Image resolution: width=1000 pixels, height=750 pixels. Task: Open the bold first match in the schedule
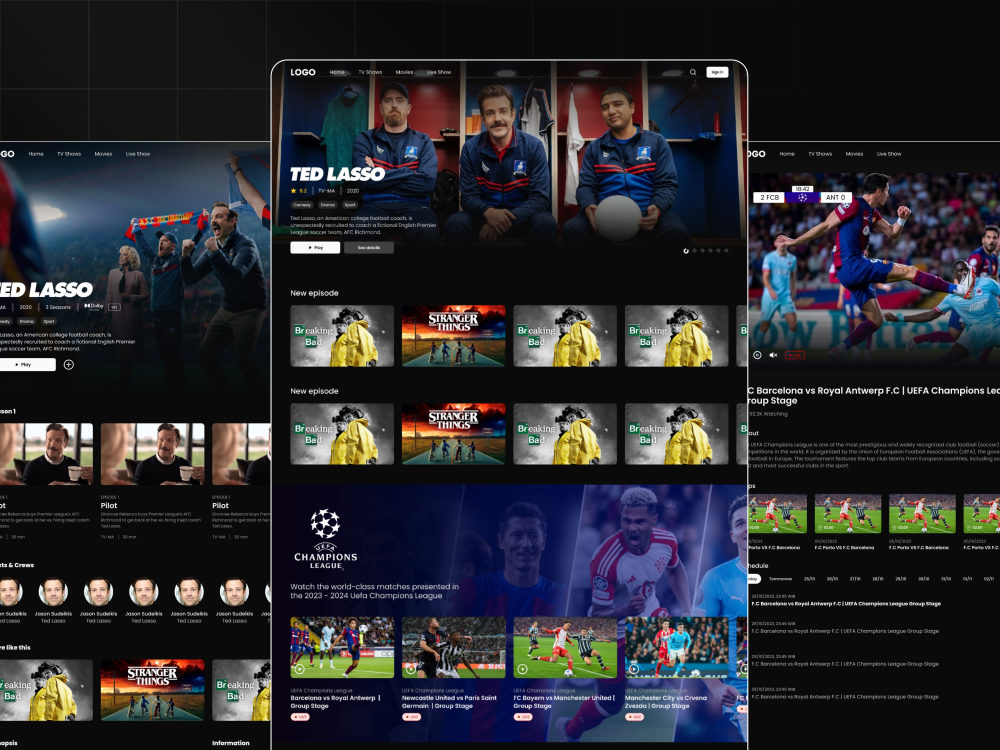point(846,603)
